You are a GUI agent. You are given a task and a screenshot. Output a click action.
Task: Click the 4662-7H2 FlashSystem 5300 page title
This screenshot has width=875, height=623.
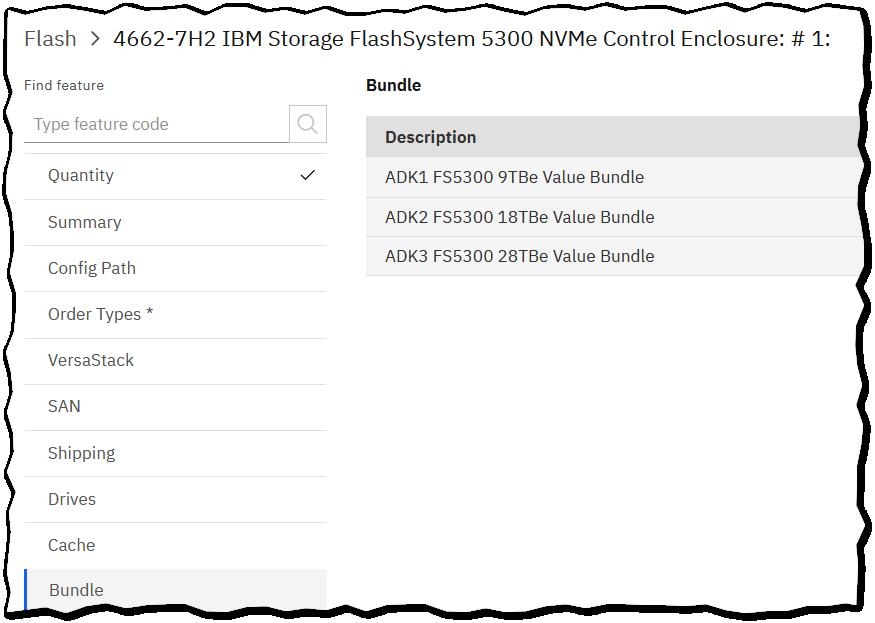(471, 39)
